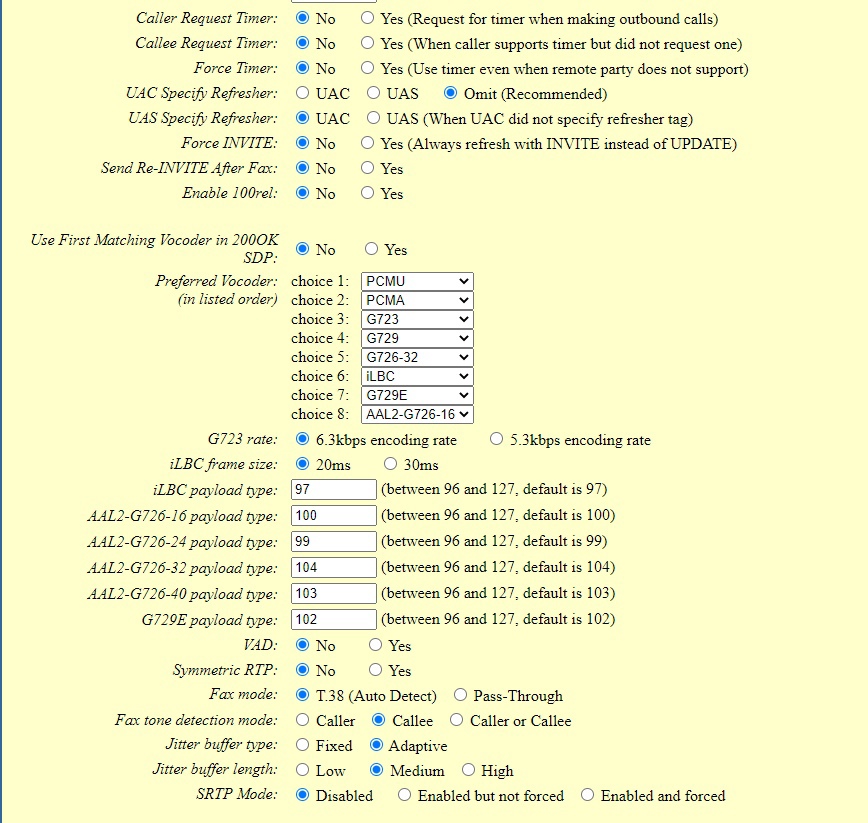Enable 100rel by selecting Yes
868x823 pixels.
pos(367,193)
